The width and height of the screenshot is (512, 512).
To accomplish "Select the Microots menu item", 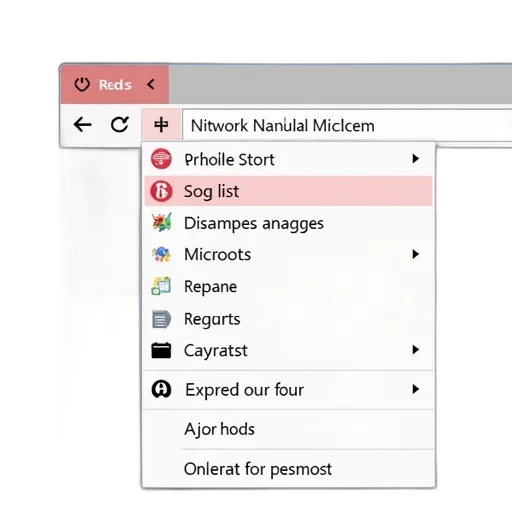I will pos(289,254).
